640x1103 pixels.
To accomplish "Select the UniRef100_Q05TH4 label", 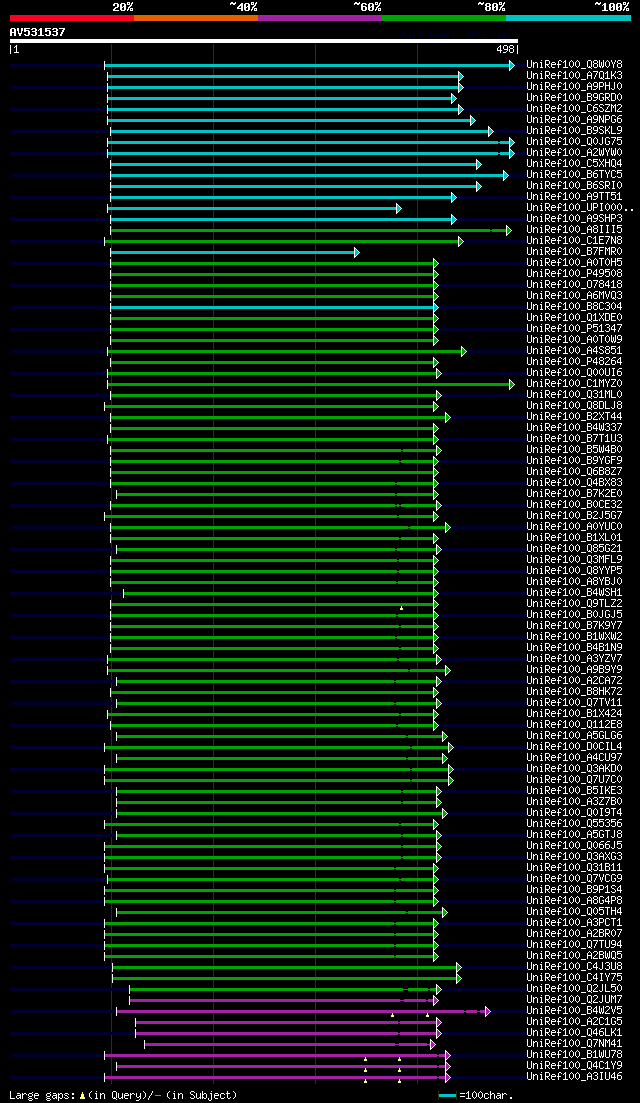I will pos(574,912).
